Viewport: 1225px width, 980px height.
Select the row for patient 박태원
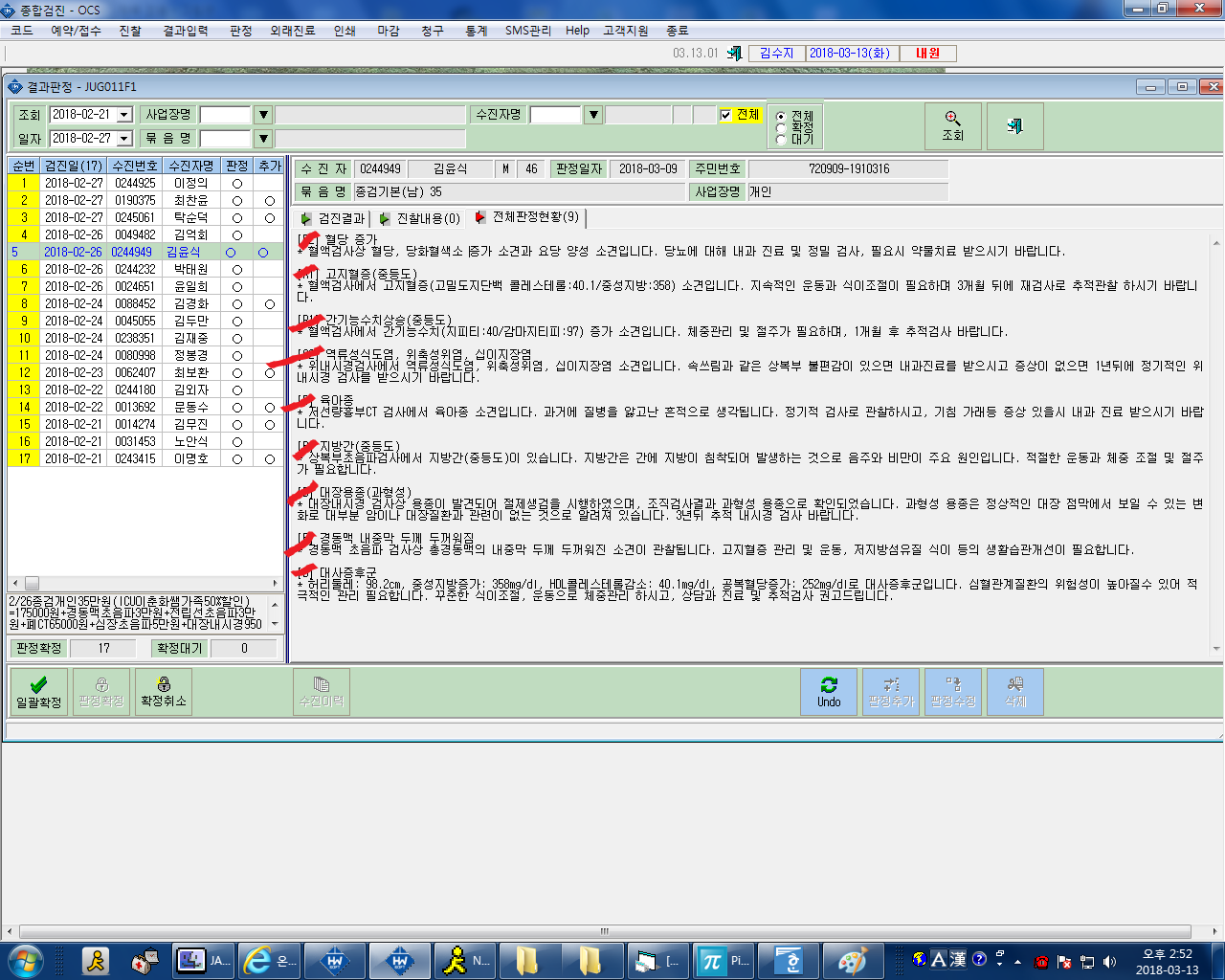pos(145,269)
